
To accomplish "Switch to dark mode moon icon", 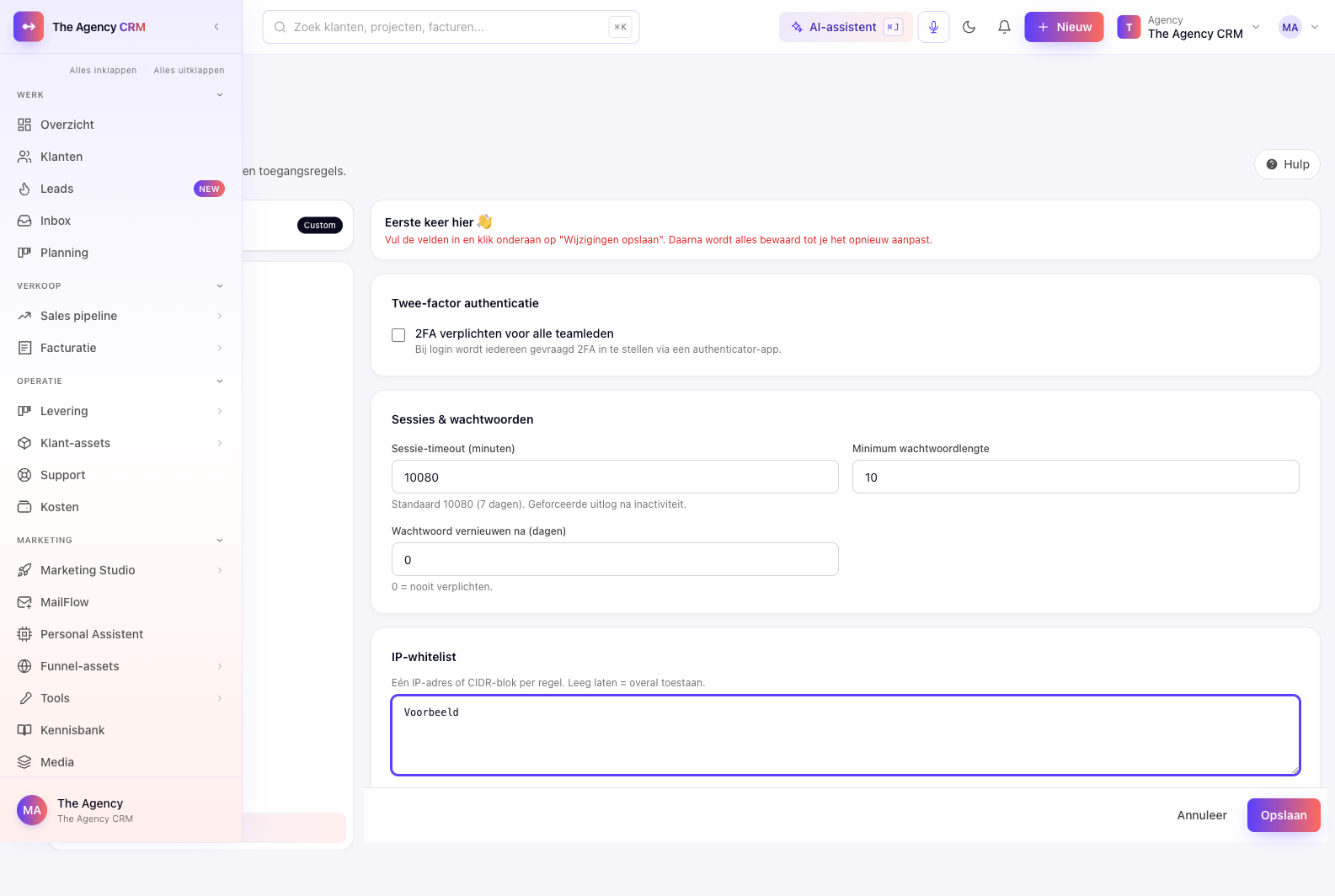I will 969,27.
